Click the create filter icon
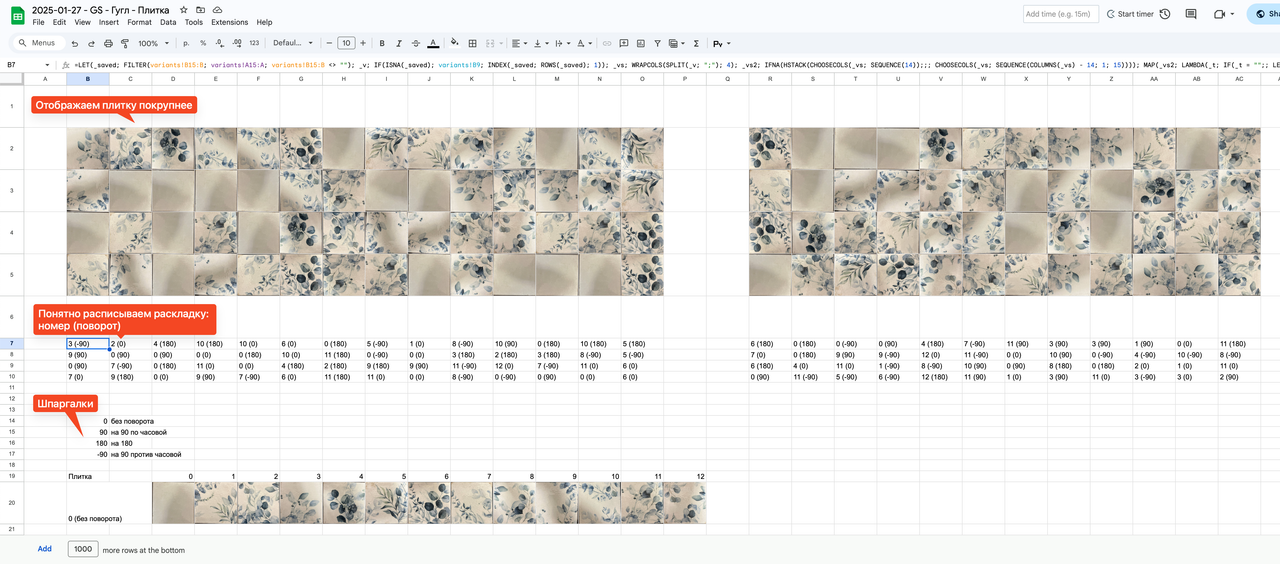This screenshot has height=564, width=1280. 657,43
